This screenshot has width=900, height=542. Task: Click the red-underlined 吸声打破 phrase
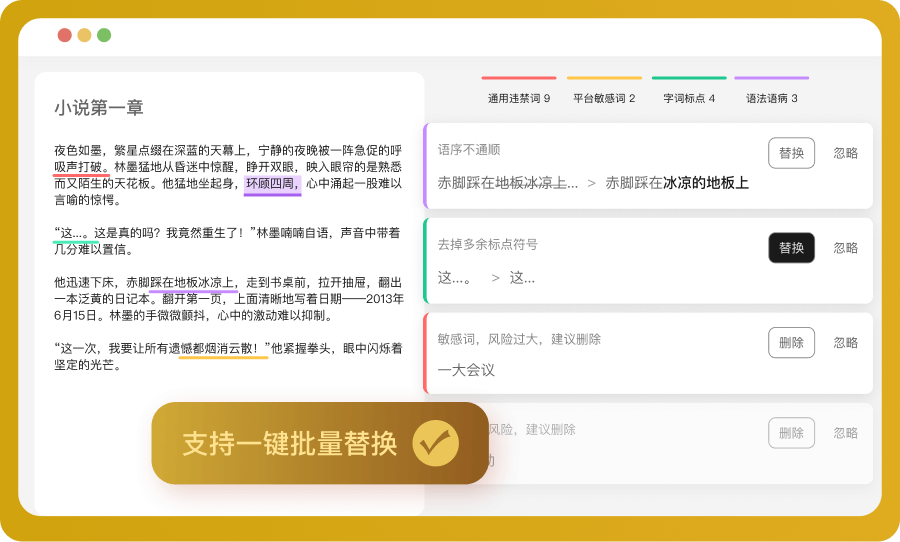(x=82, y=167)
